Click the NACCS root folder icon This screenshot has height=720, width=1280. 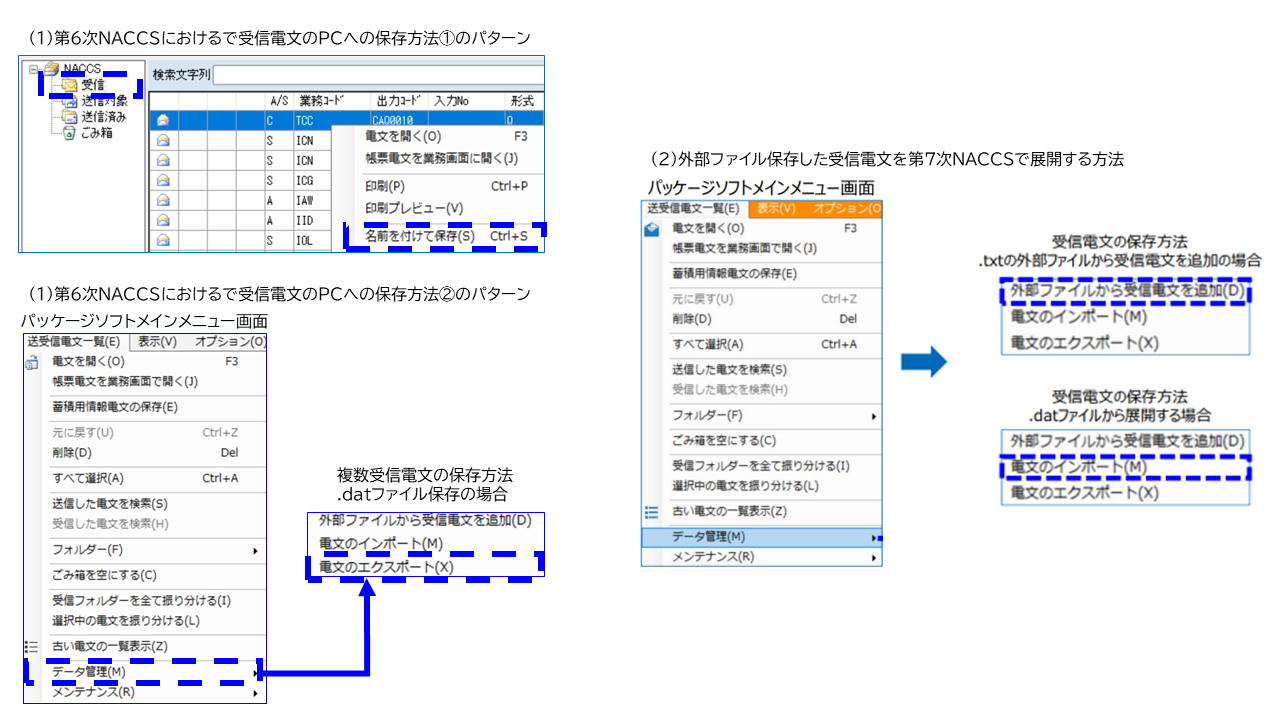coord(50,69)
